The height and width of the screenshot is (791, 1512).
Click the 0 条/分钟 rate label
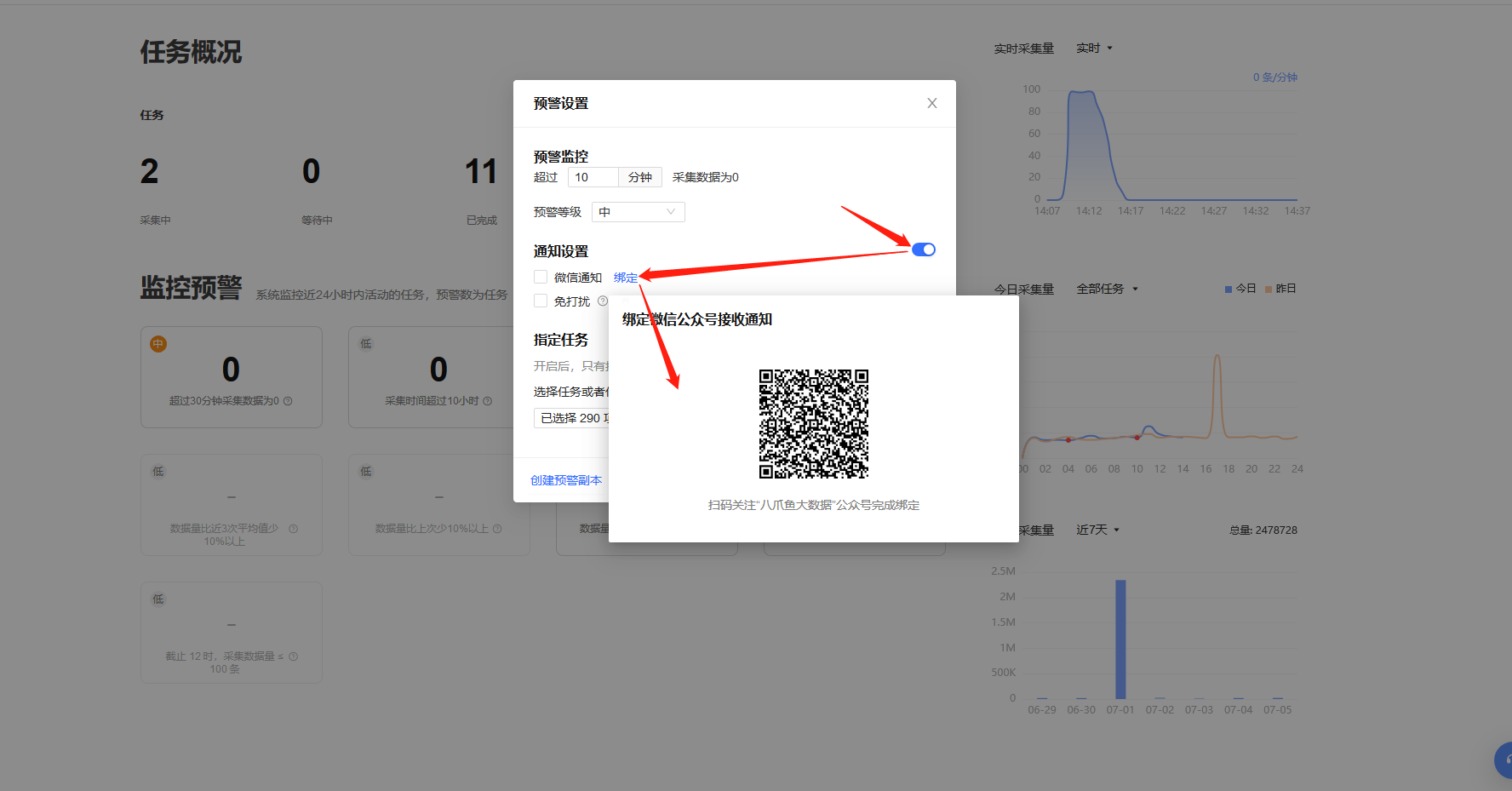1275,77
